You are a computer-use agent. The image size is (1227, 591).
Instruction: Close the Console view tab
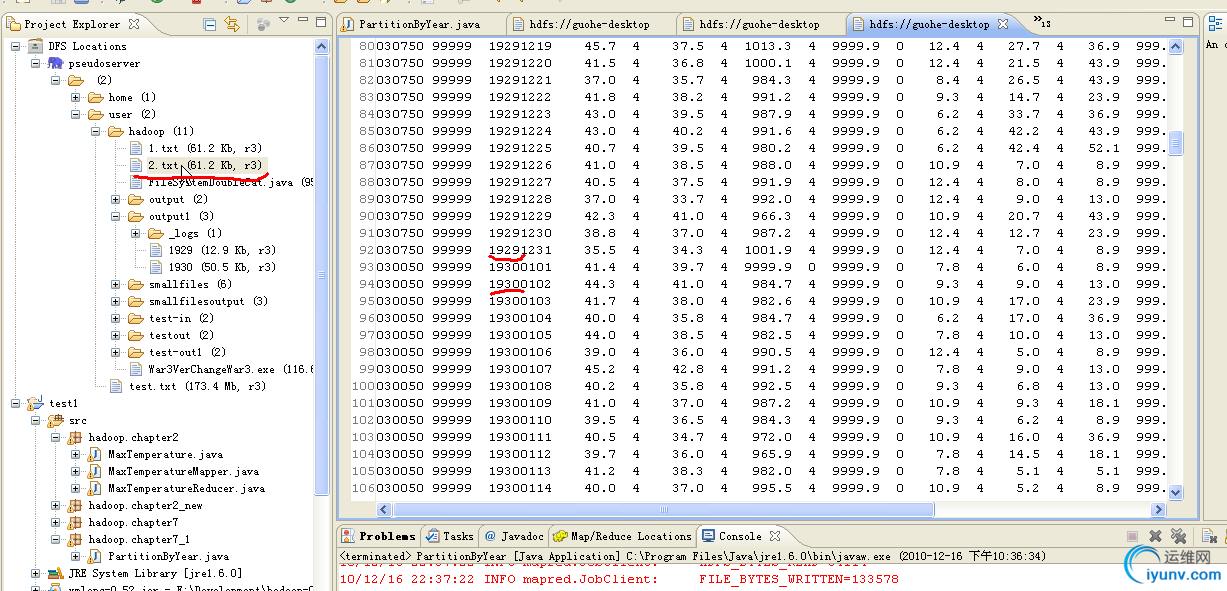[774, 536]
